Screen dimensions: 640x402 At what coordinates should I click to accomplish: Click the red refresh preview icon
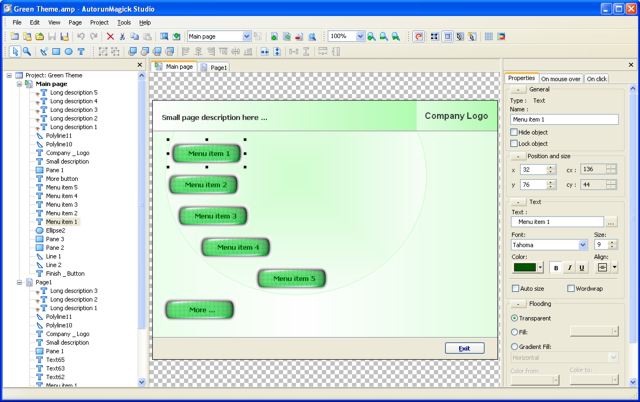(418, 36)
